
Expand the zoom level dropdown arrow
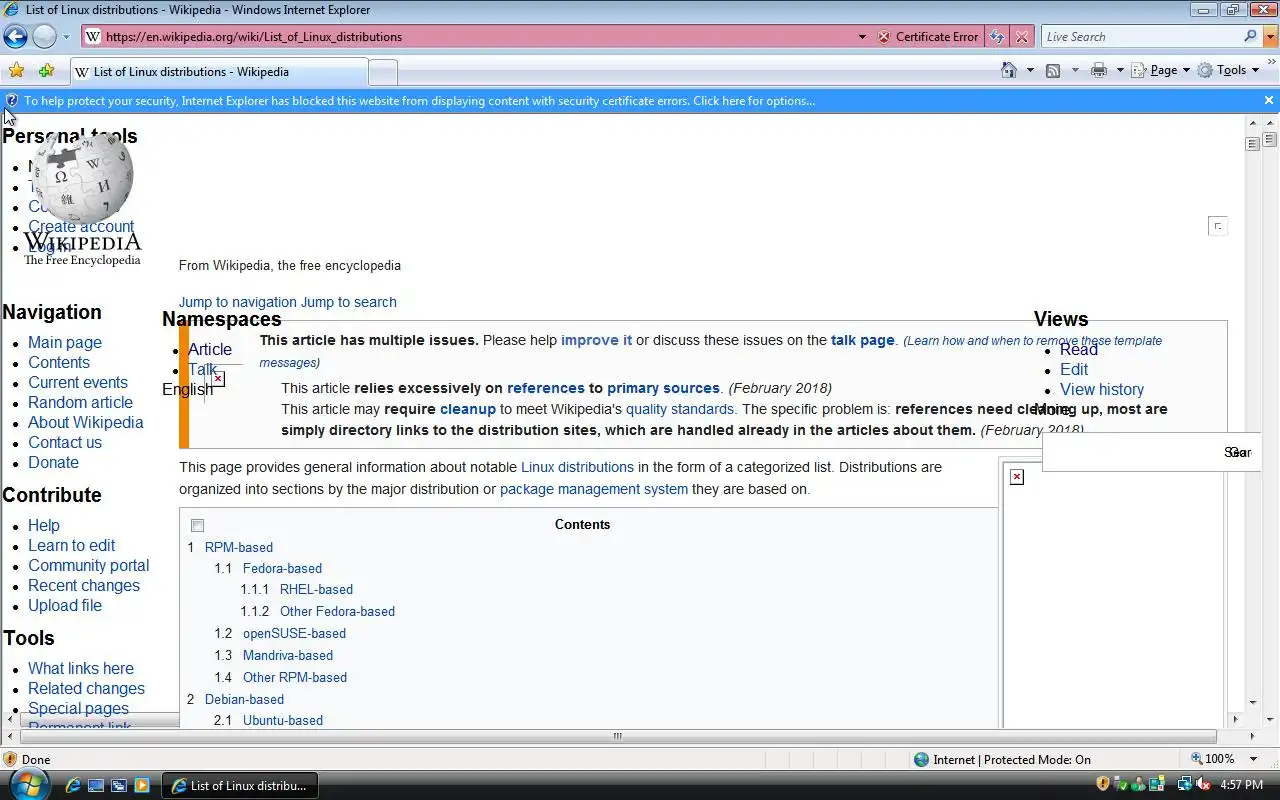(x=1254, y=759)
